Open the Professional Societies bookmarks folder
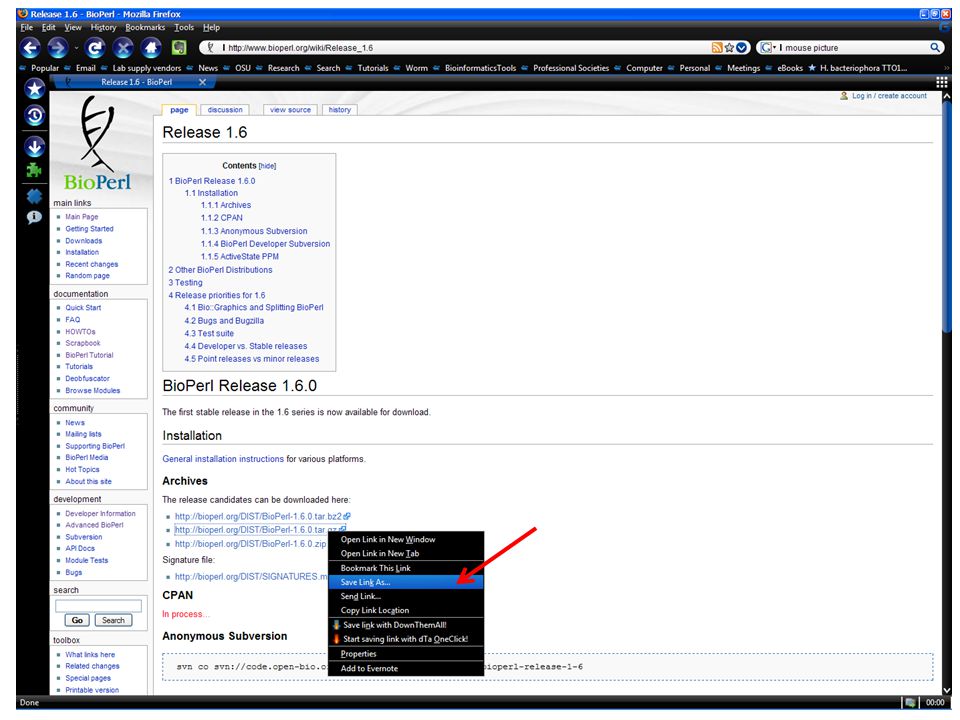This screenshot has width=960, height=720. tap(565, 68)
